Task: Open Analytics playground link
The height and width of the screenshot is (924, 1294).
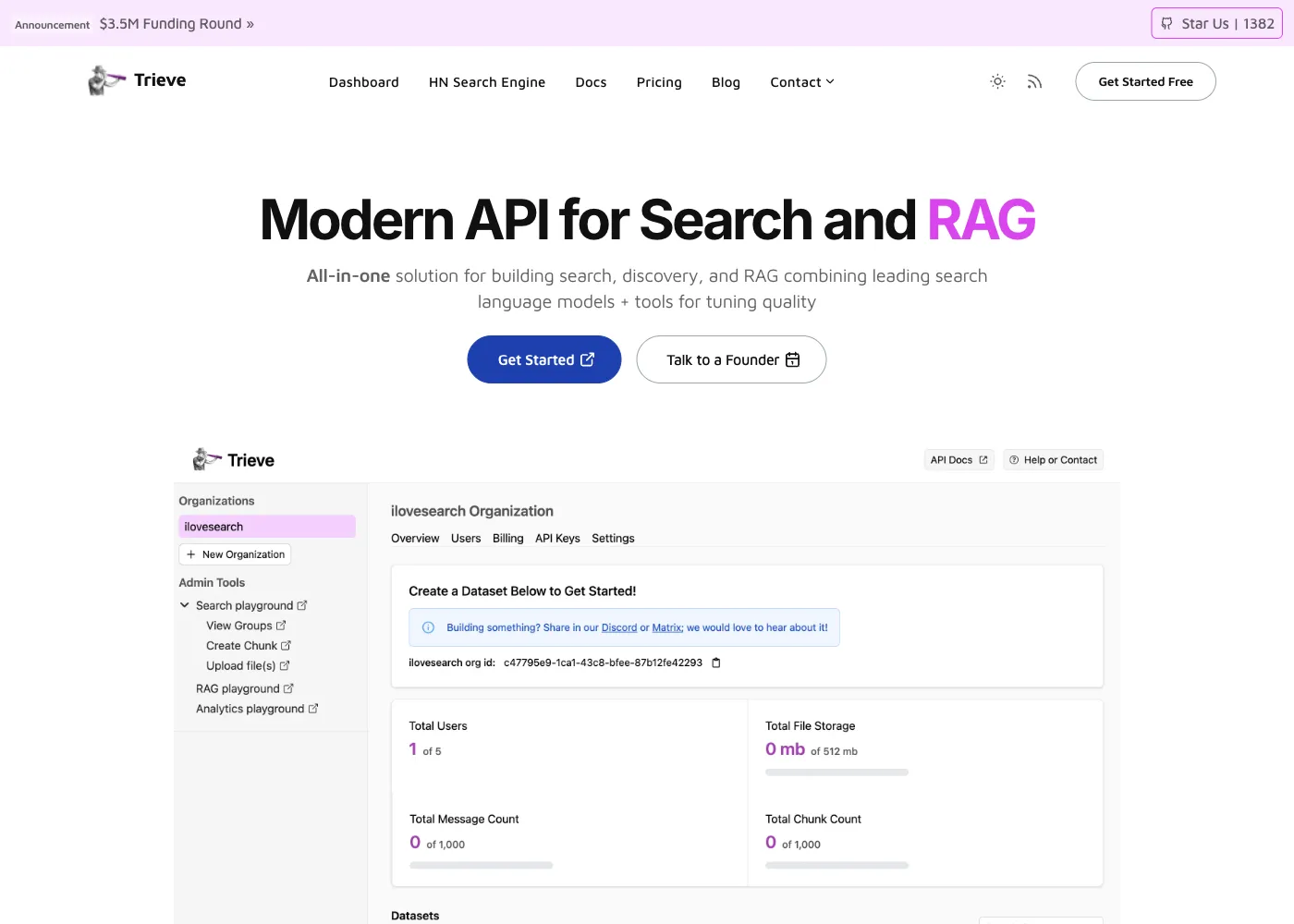Action: [x=250, y=709]
